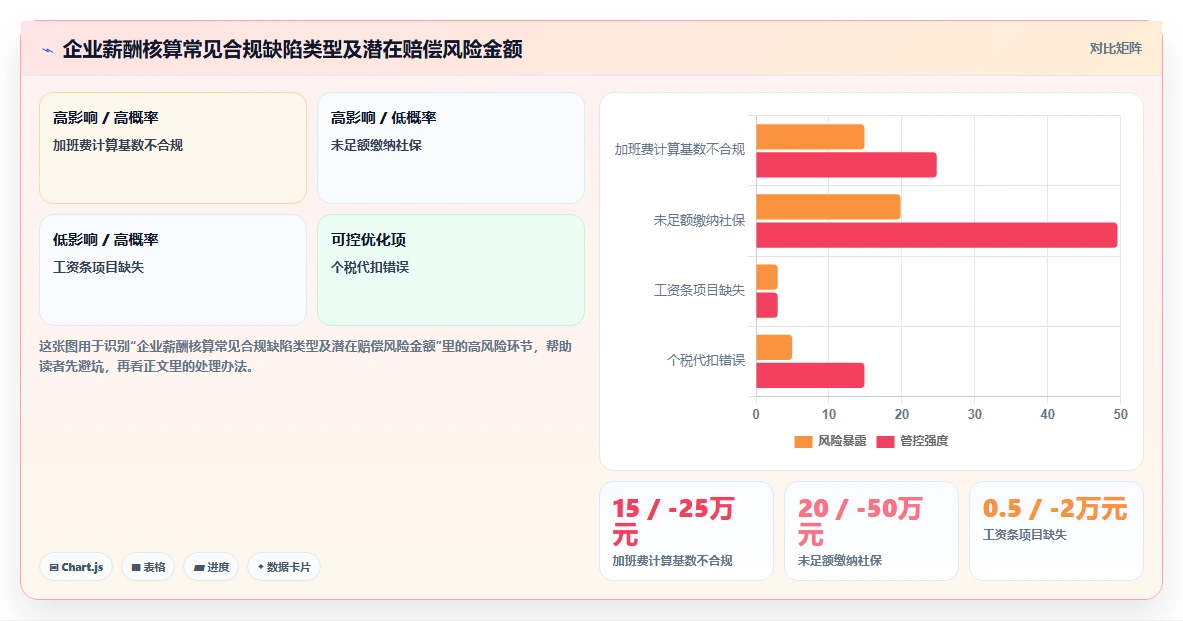The height and width of the screenshot is (621, 1183).
Task: Toggle the 管控强度 red legend swatch
Action: (885, 441)
